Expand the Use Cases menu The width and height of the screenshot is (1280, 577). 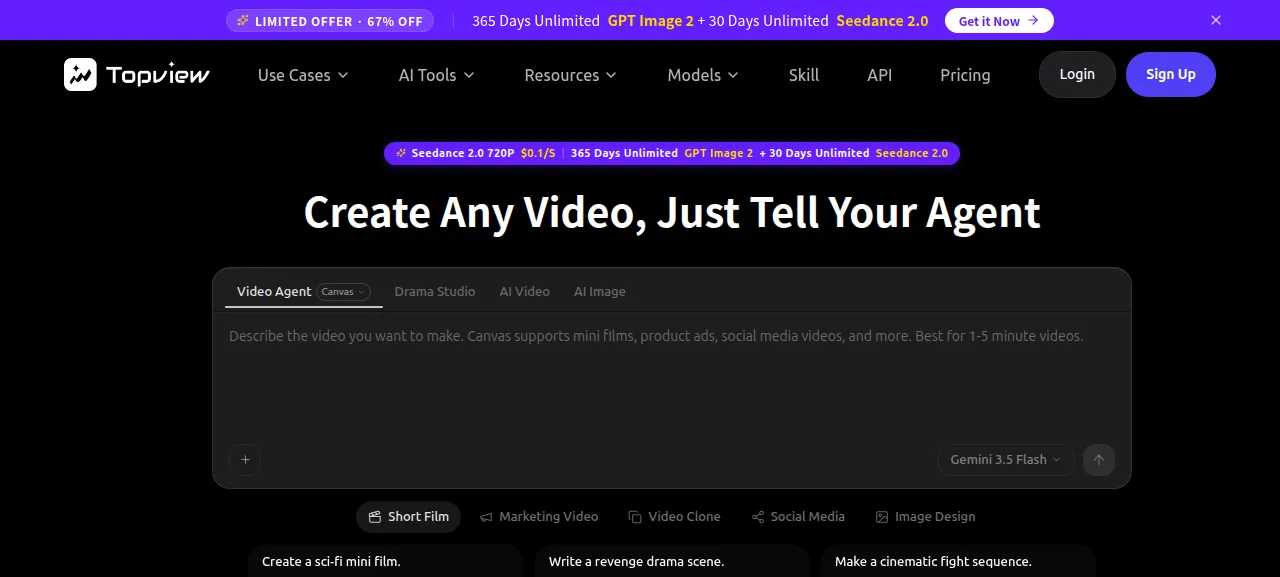(x=303, y=75)
